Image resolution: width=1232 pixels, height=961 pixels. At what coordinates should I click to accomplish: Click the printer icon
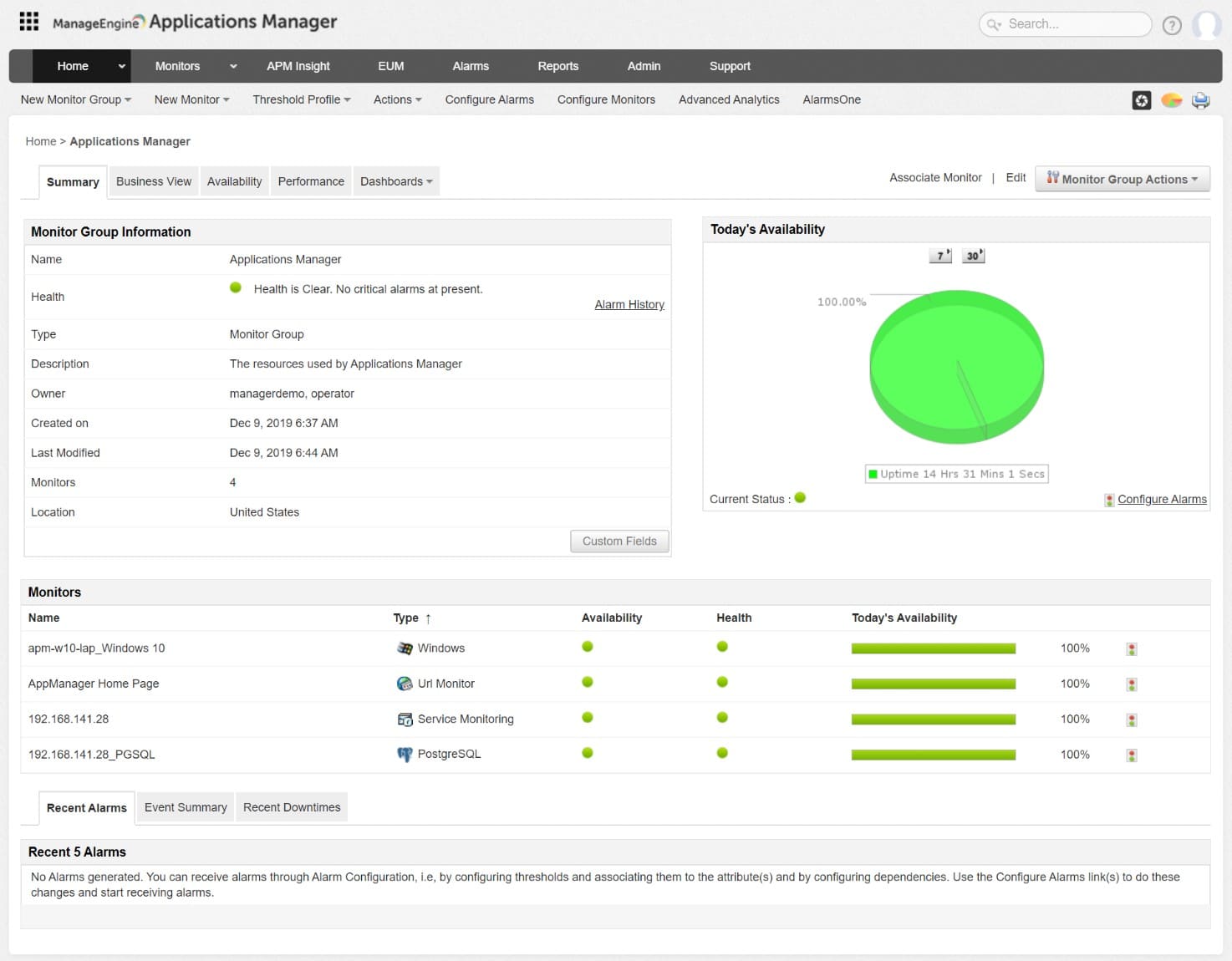(1201, 100)
